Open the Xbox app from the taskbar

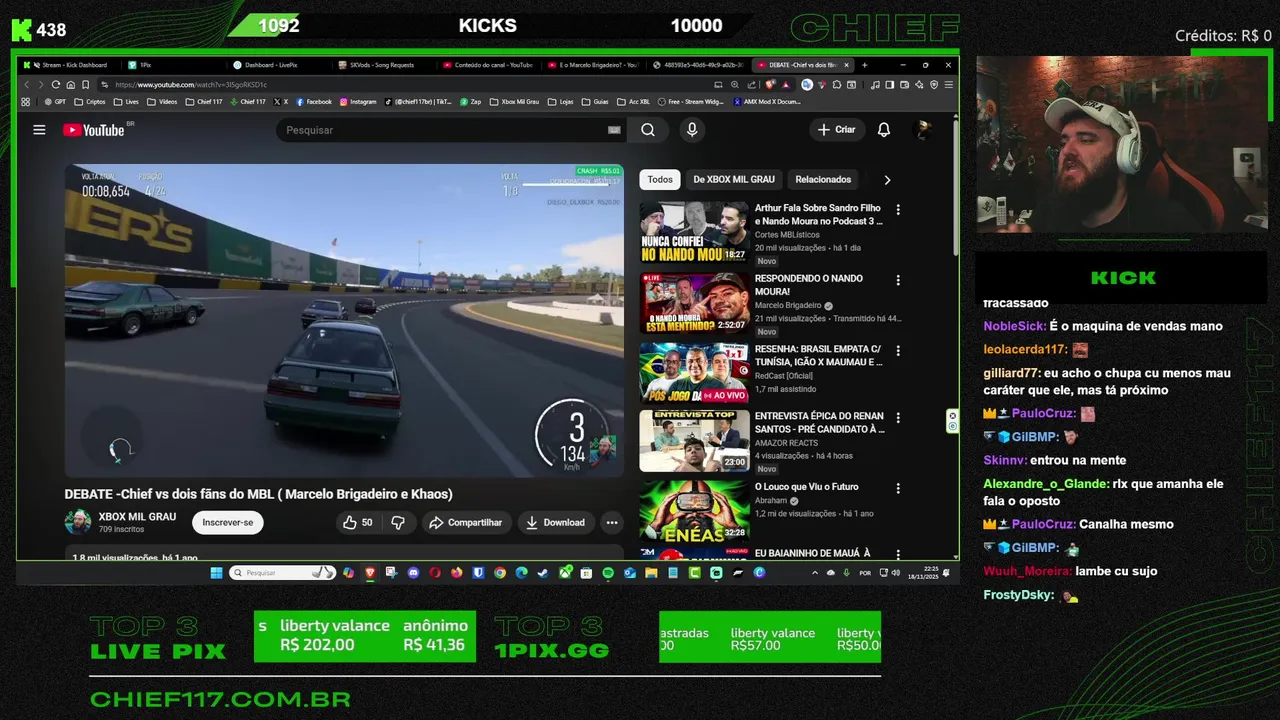tap(565, 573)
